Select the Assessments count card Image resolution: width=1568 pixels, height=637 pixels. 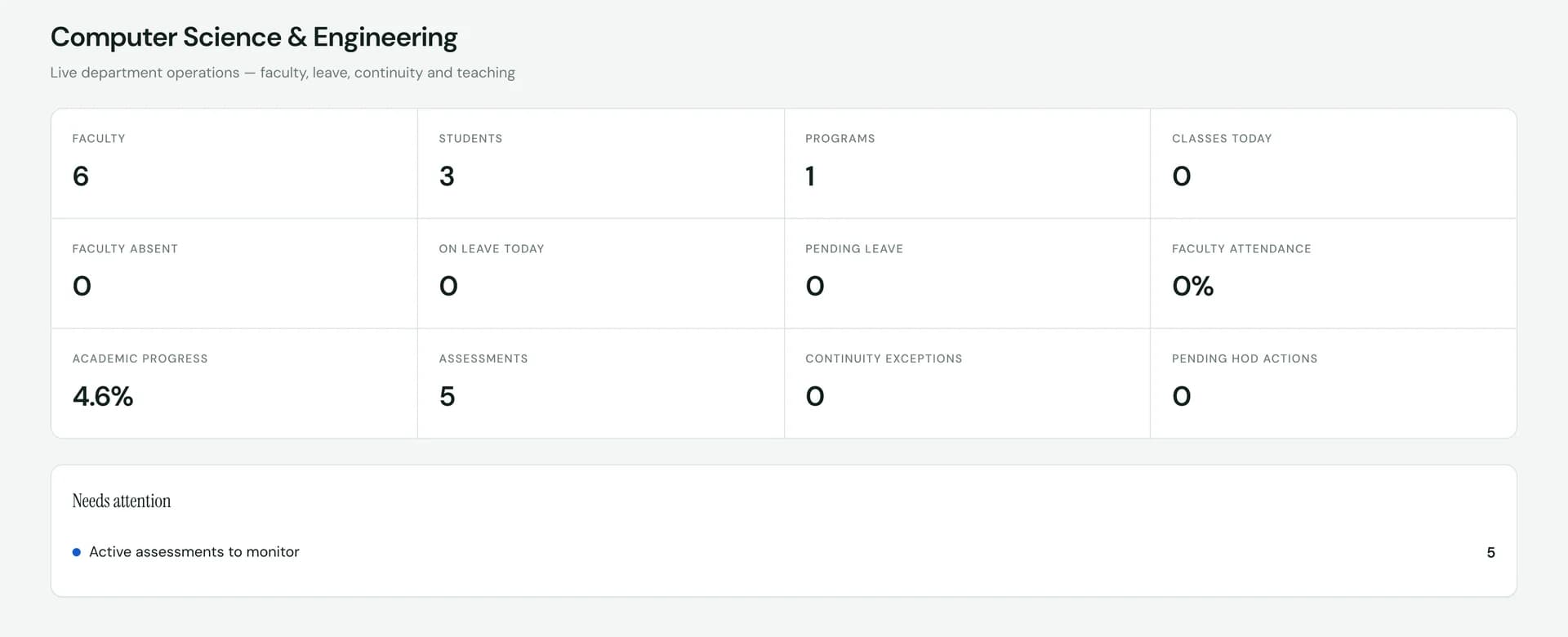tap(601, 384)
